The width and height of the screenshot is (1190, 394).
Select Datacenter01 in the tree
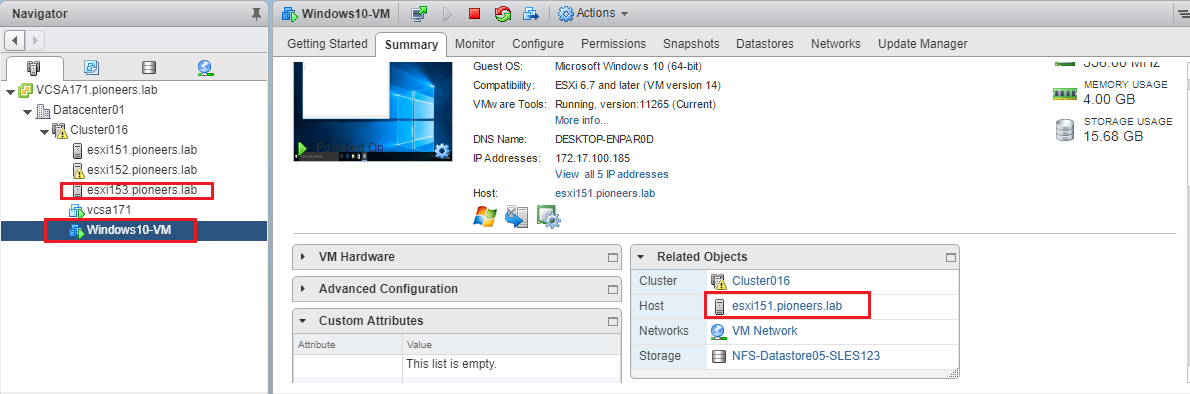click(89, 111)
